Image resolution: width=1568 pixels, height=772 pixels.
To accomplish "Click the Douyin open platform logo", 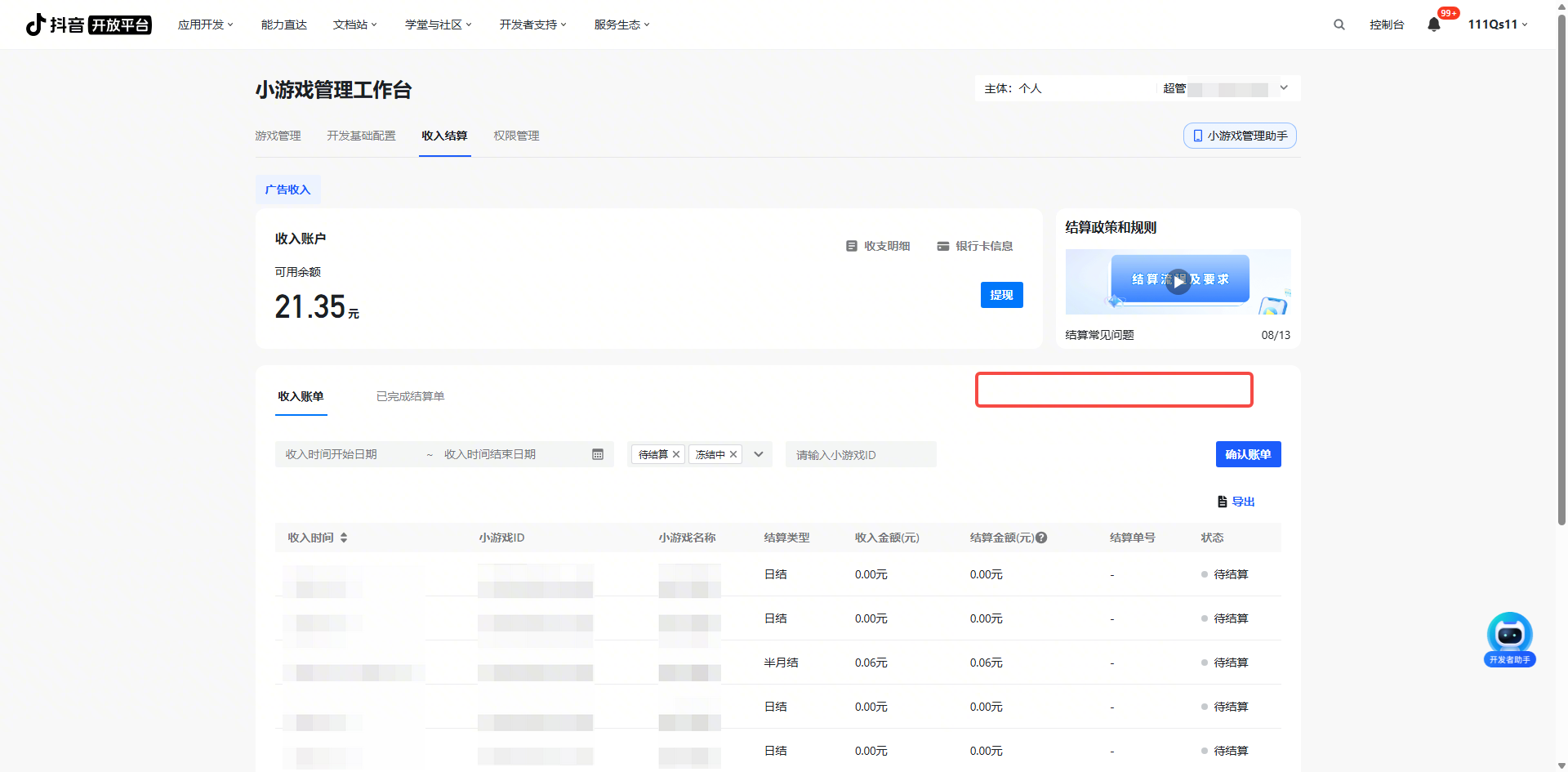I will 88,25.
